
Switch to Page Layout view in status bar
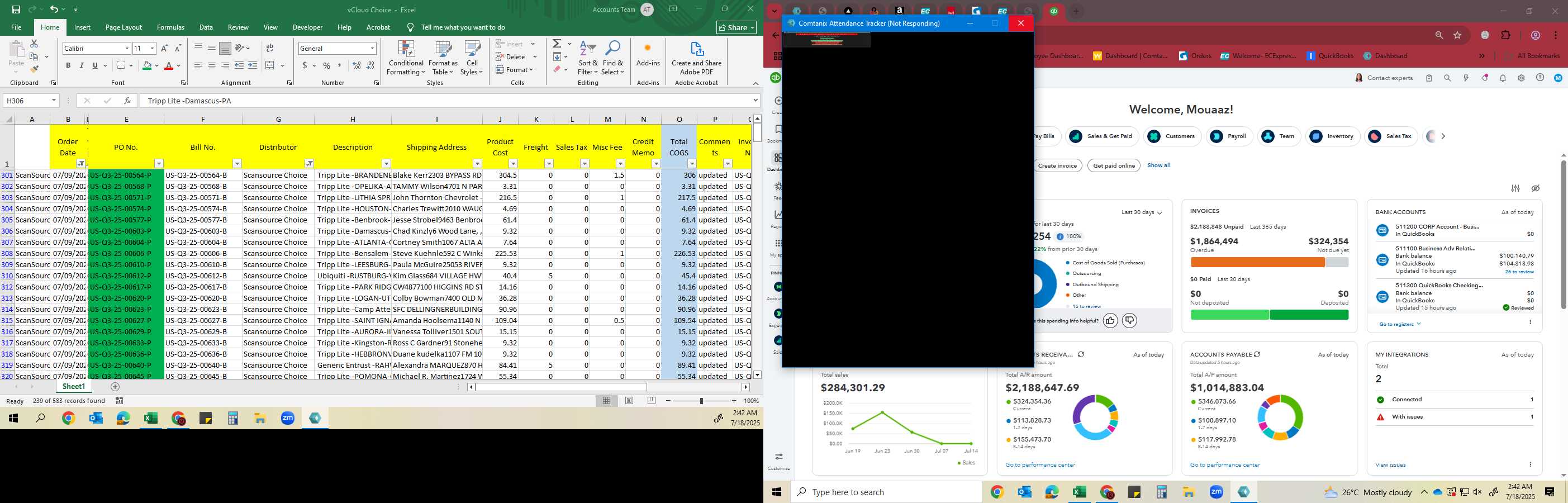click(x=629, y=401)
